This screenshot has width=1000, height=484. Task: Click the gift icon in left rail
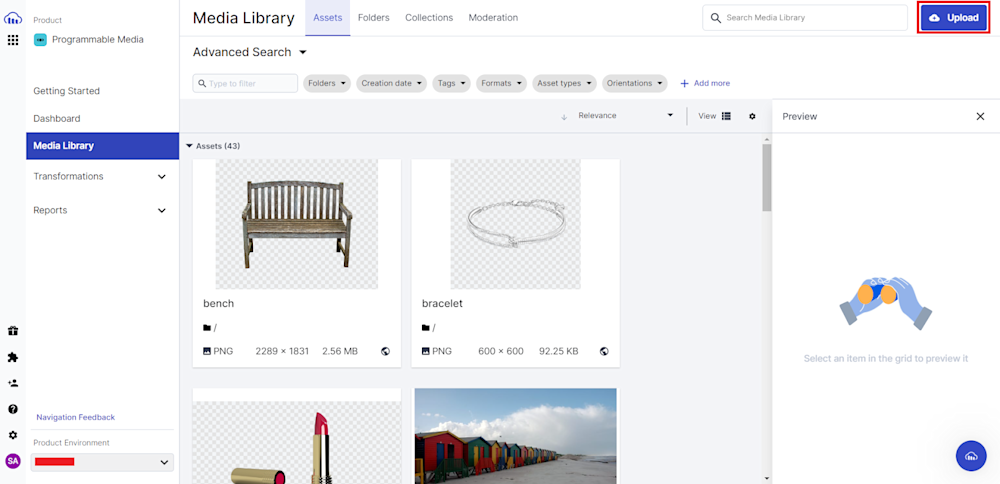[x=13, y=331]
